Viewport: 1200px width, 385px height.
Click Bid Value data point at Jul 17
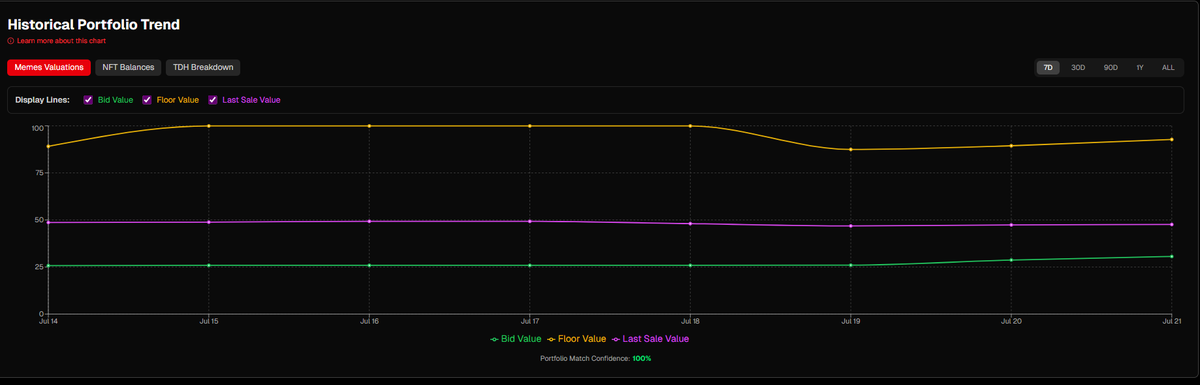(x=529, y=265)
